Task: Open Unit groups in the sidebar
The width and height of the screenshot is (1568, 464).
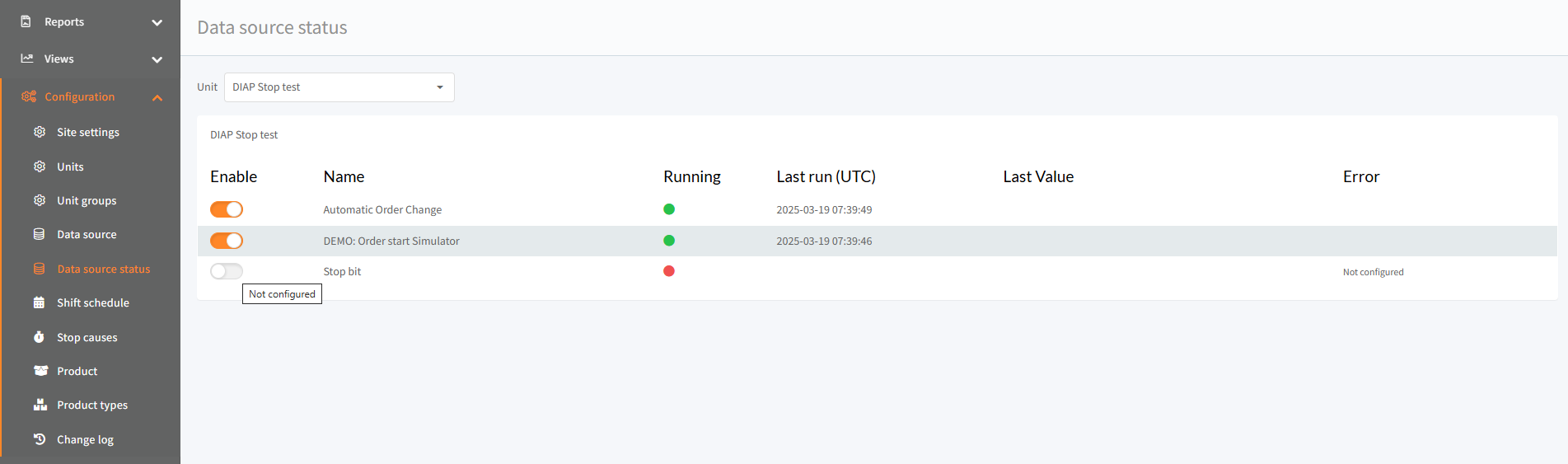Action: (87, 200)
